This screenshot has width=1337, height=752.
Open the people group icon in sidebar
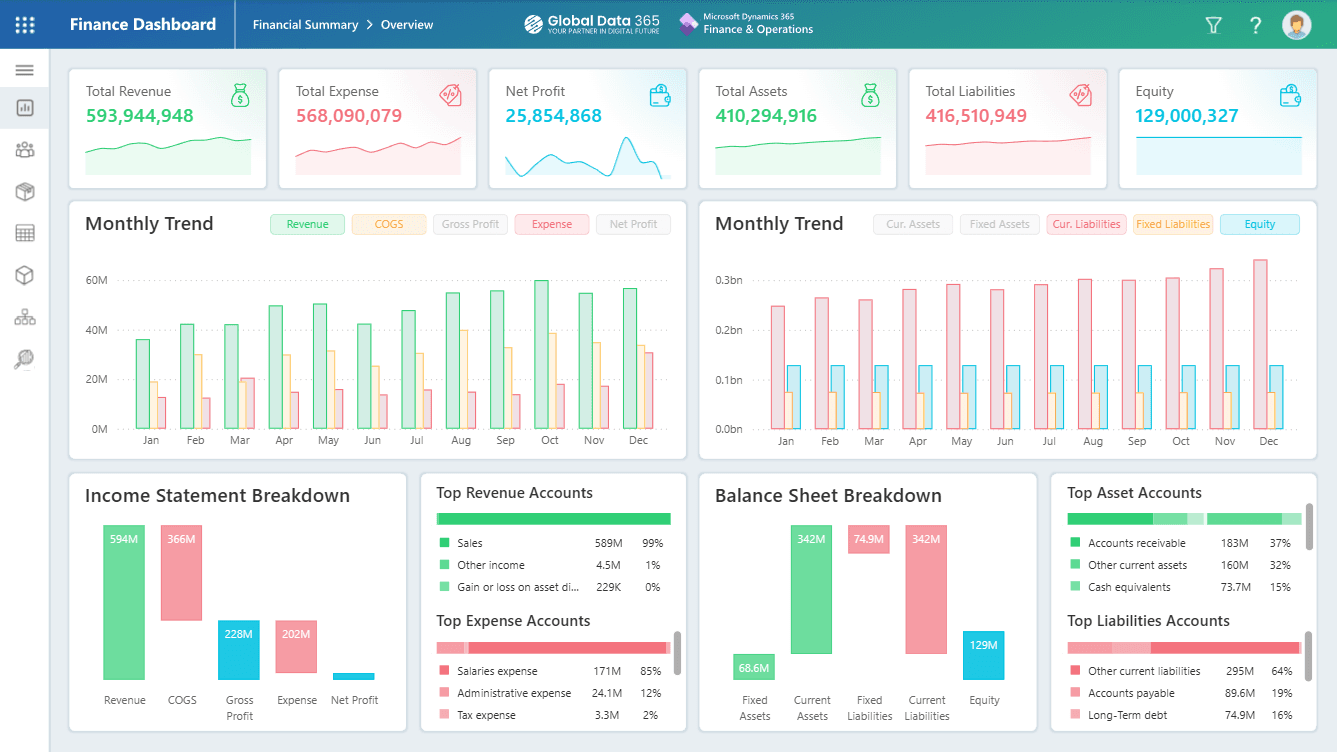tap(25, 150)
